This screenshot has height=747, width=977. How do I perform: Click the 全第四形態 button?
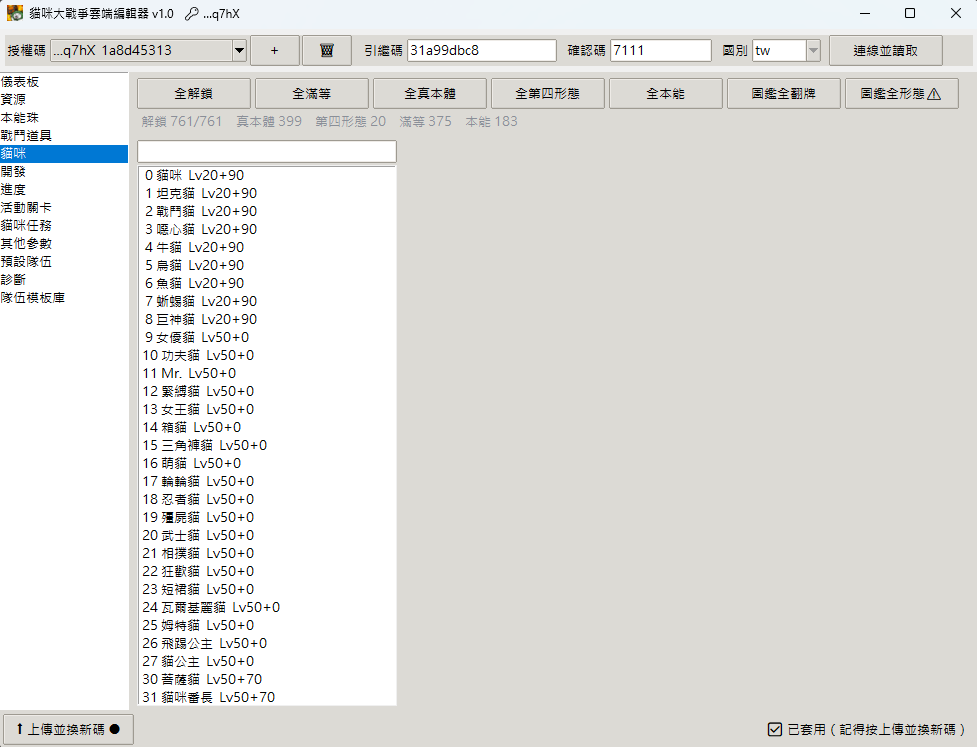coord(548,93)
